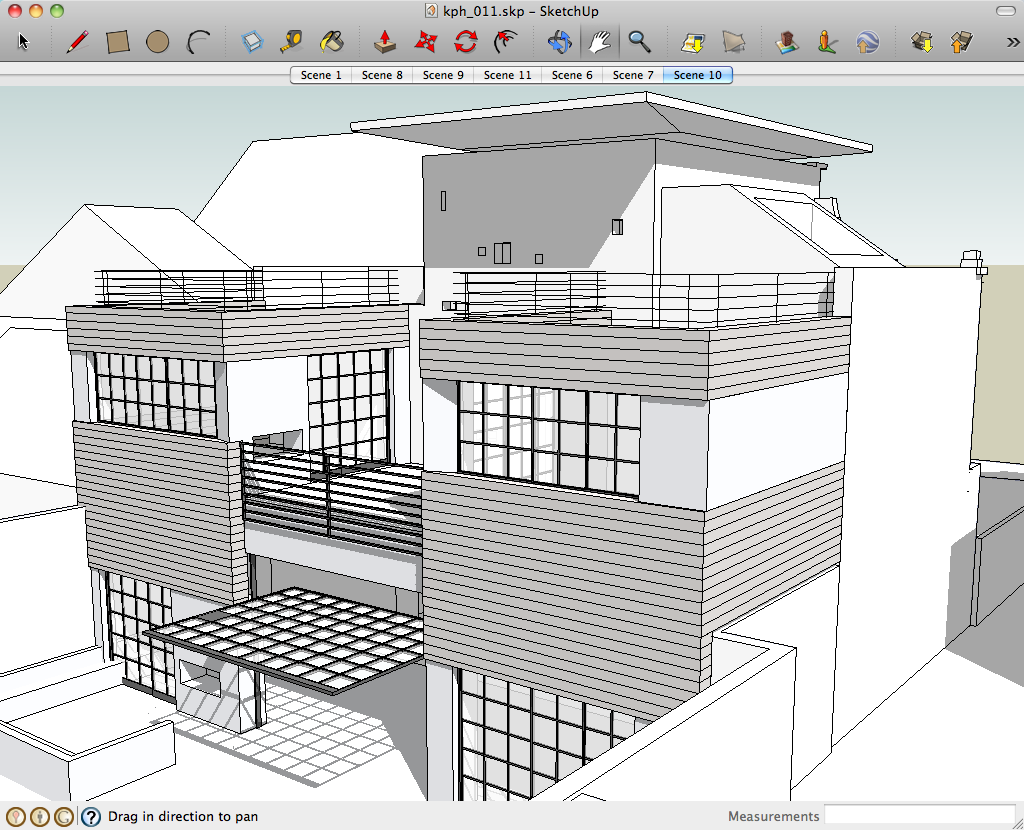1024x830 pixels.
Task: Switch to Scene 8 tab
Action: (x=382, y=75)
